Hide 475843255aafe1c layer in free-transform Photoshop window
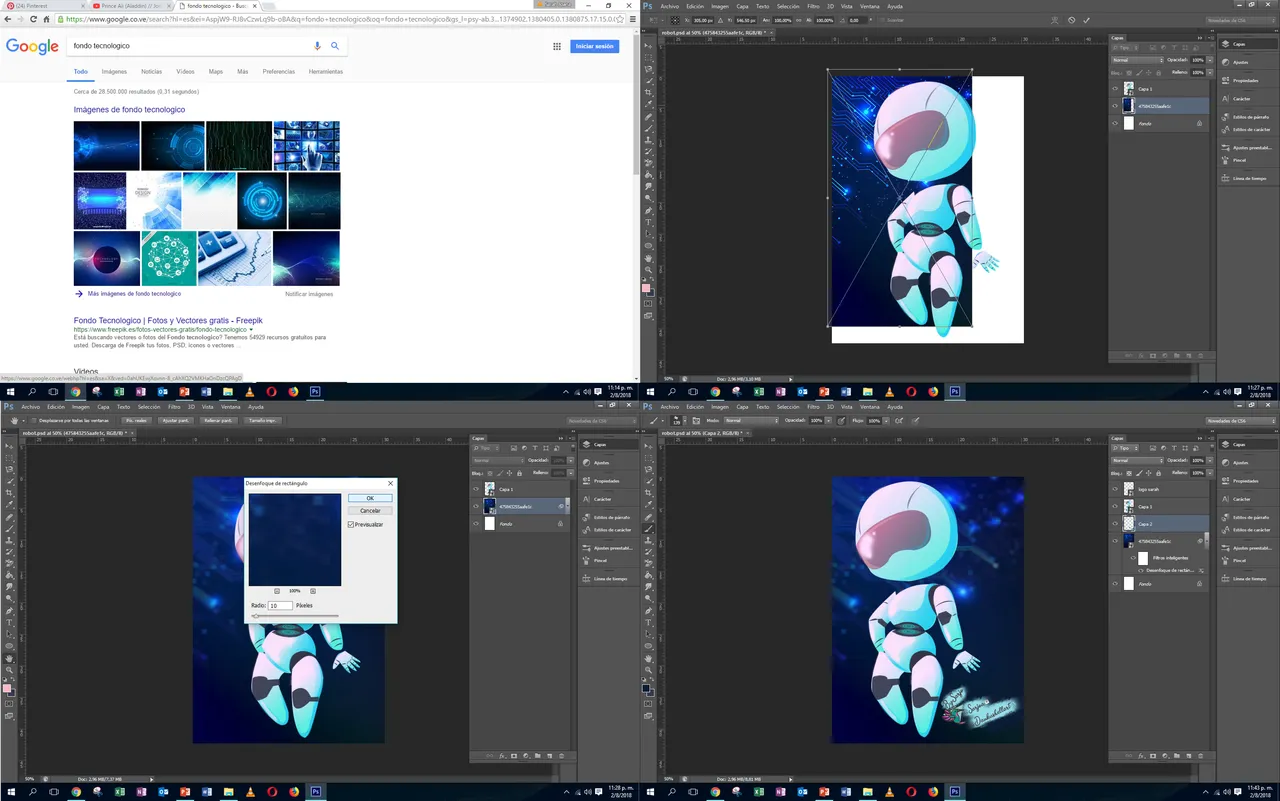1280x801 pixels. pos(1115,106)
